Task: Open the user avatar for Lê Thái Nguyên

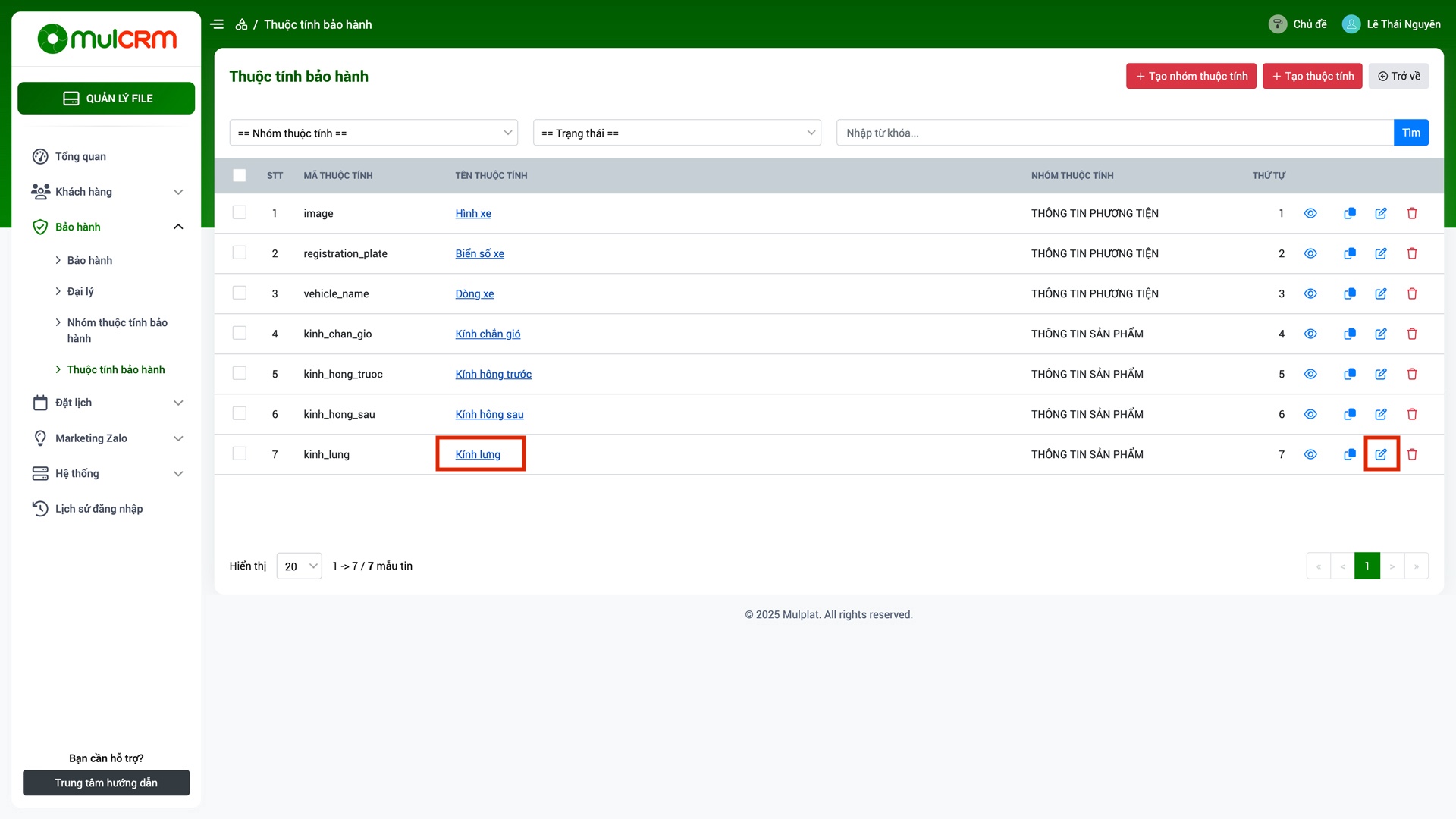Action: [1351, 24]
